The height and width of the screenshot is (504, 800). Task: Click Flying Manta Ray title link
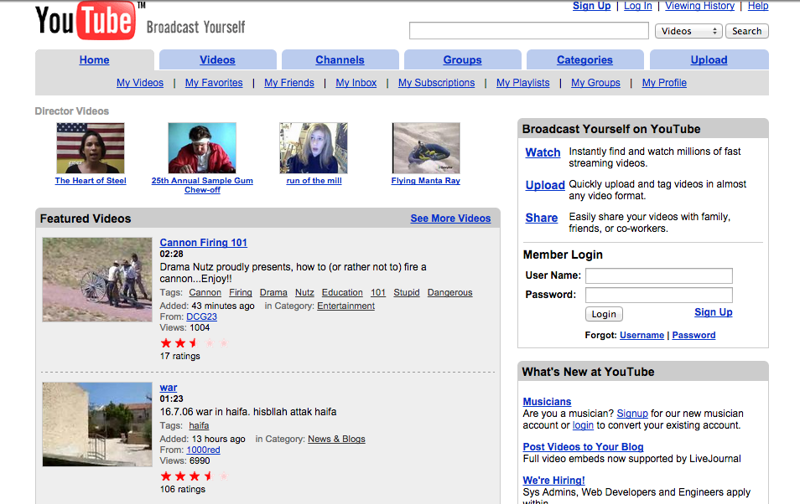426,181
